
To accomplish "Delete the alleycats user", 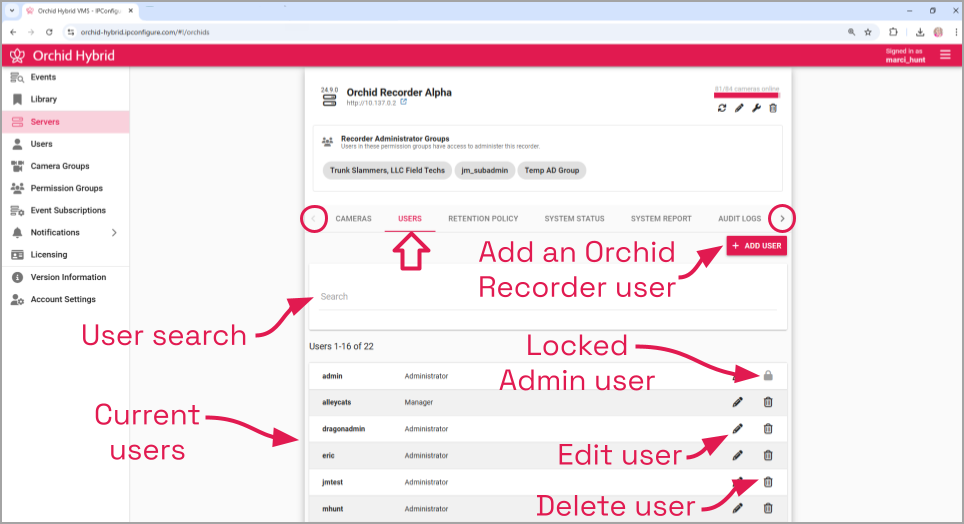I will coord(768,402).
